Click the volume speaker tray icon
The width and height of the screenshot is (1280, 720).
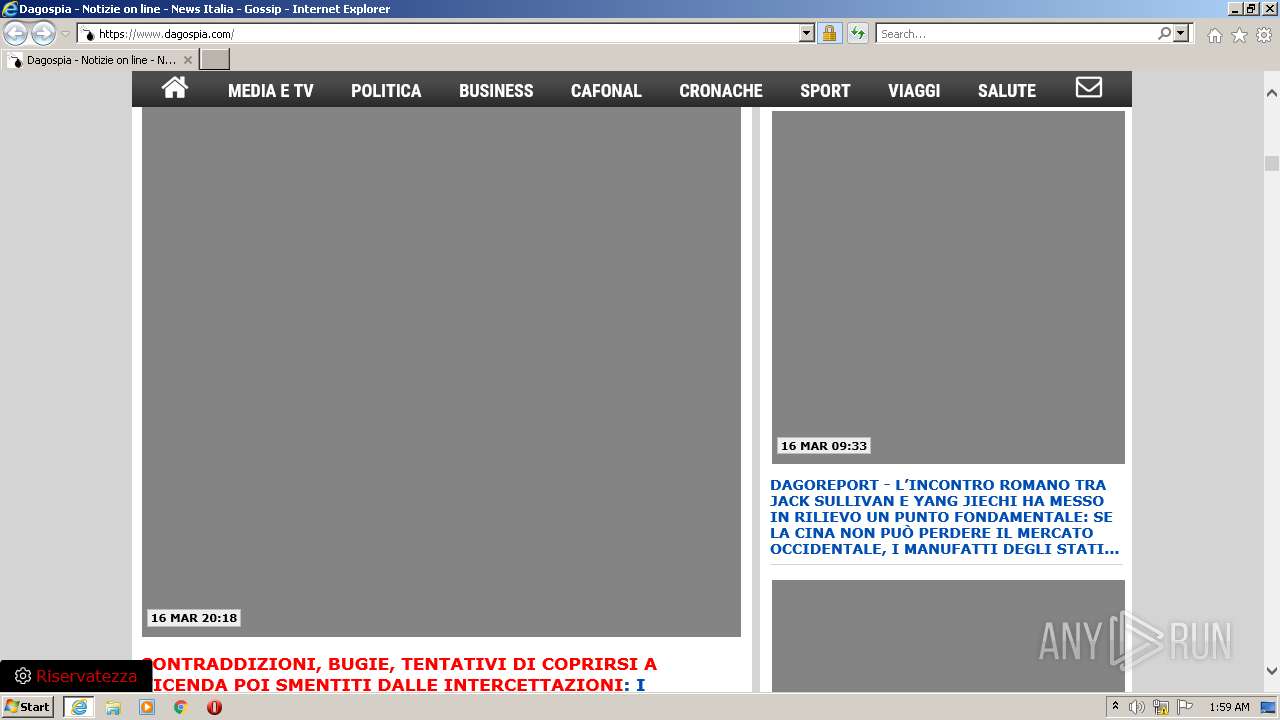click(1137, 707)
